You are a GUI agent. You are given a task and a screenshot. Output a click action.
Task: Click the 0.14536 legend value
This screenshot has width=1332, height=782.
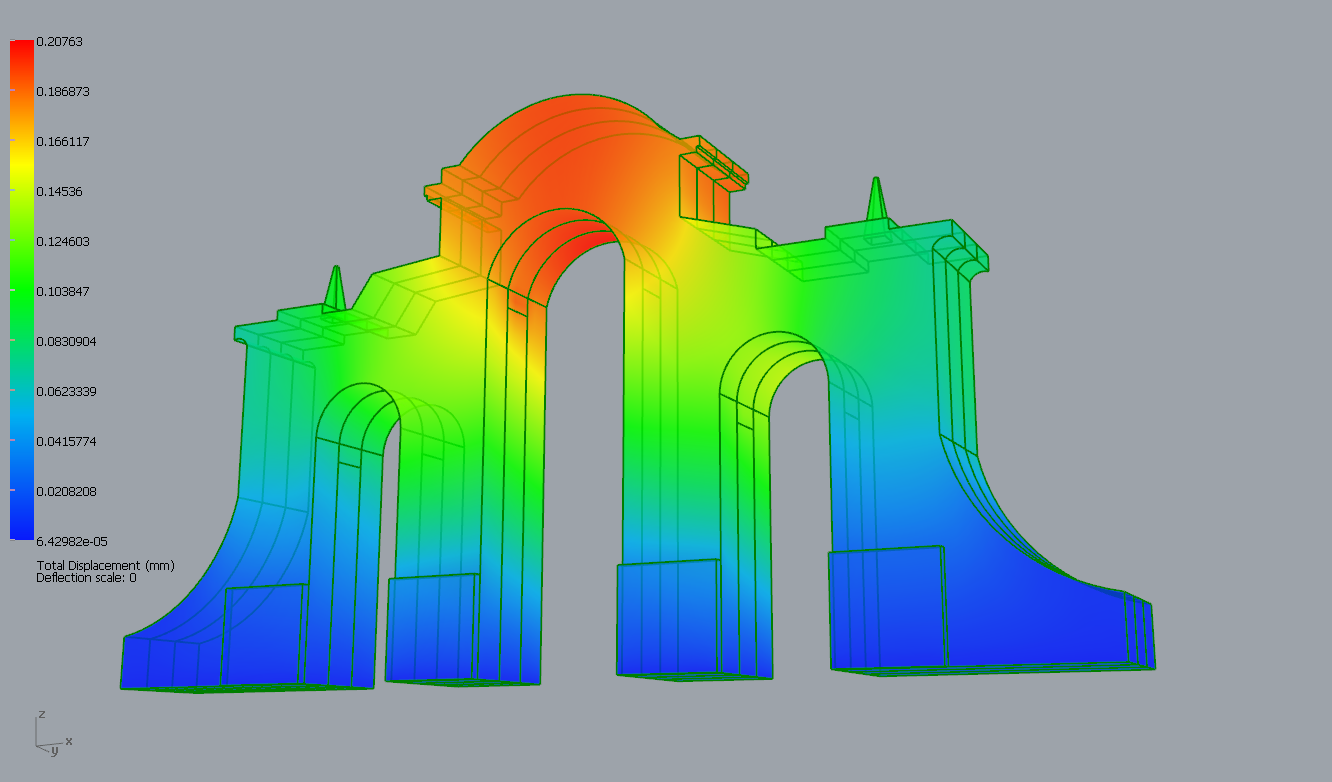point(59,191)
